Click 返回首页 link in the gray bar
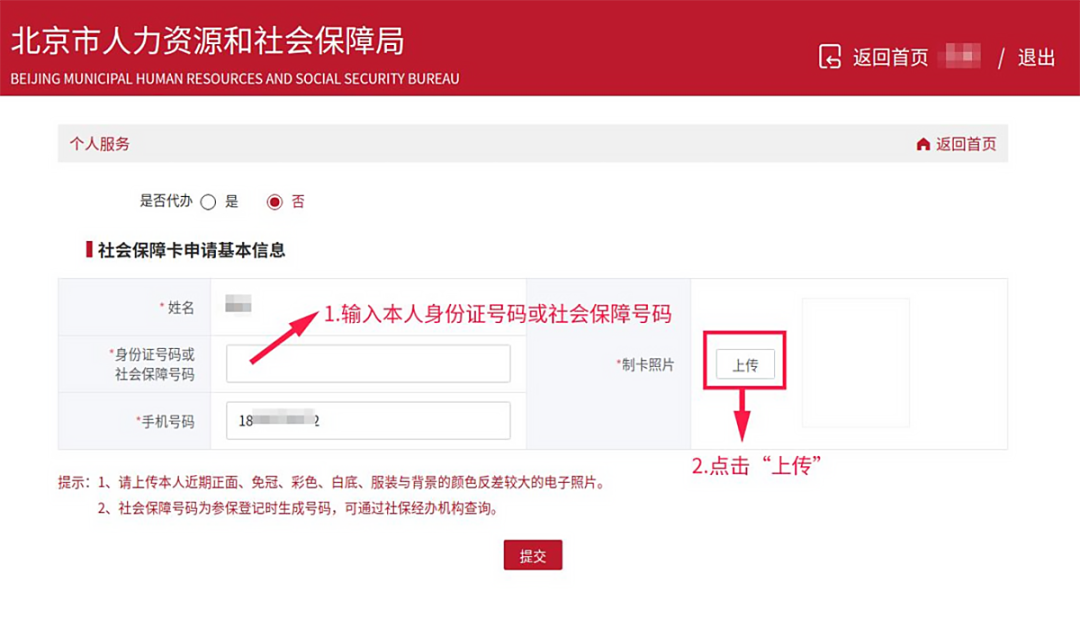Viewport: 1080px width, 627px height. (x=966, y=144)
